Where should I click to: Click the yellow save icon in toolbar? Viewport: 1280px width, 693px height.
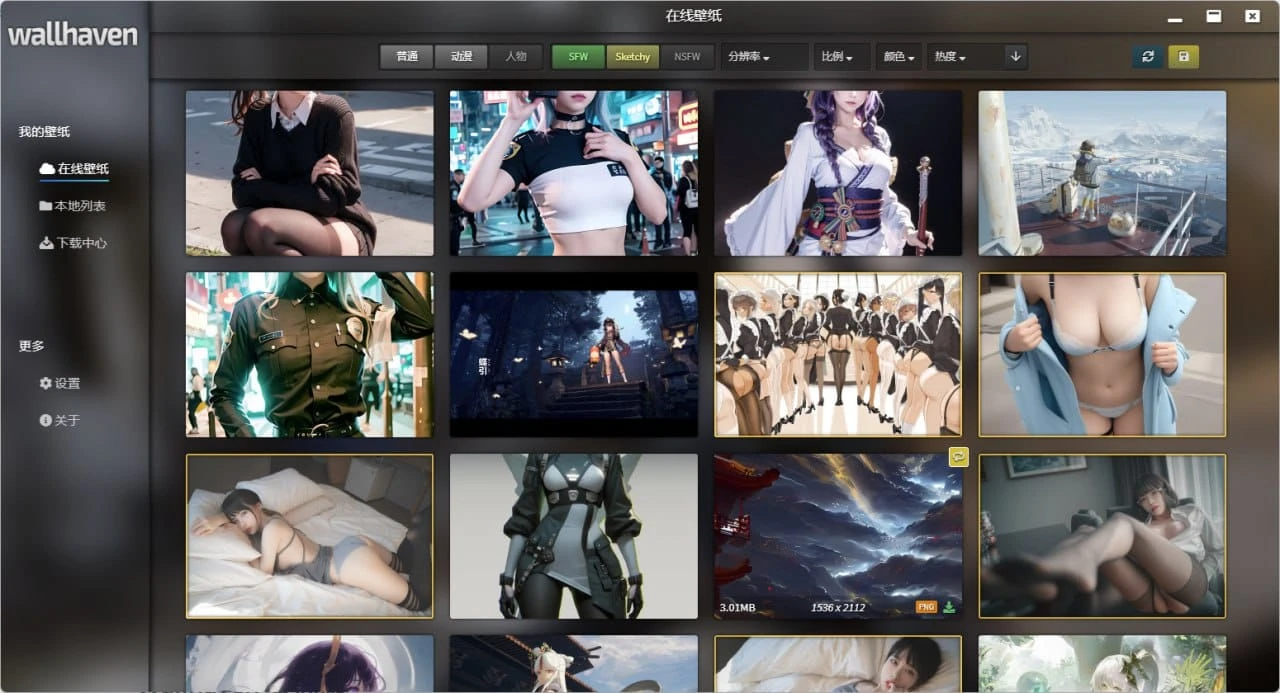[1183, 57]
